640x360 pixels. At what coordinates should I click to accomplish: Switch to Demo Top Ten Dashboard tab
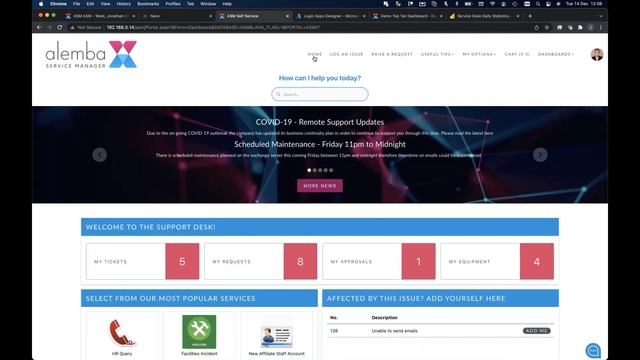pyautogui.click(x=407, y=16)
